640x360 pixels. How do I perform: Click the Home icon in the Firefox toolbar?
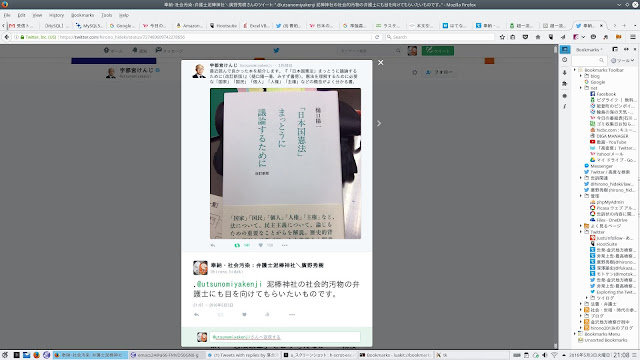(538, 37)
